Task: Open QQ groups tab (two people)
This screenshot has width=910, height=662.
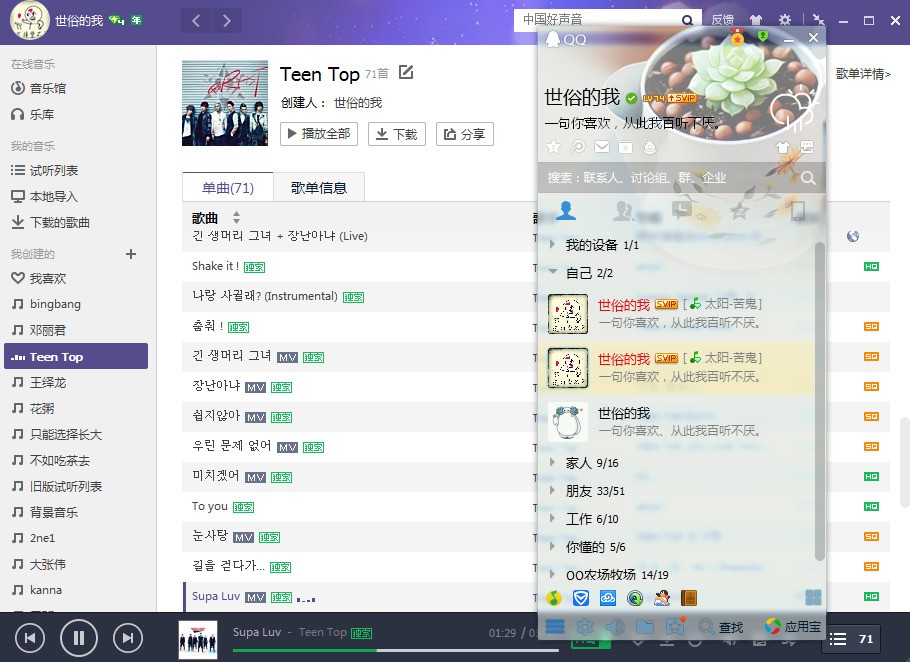Action: (x=623, y=211)
